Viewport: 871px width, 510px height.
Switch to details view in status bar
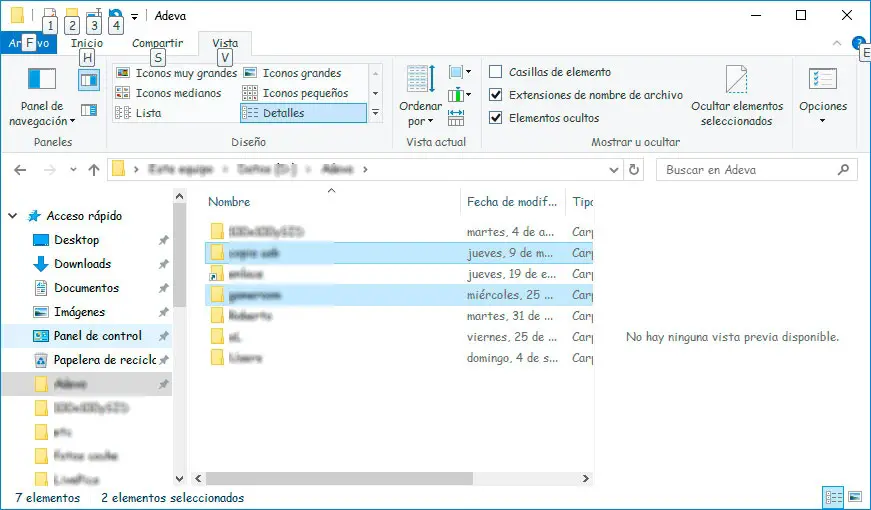point(833,497)
